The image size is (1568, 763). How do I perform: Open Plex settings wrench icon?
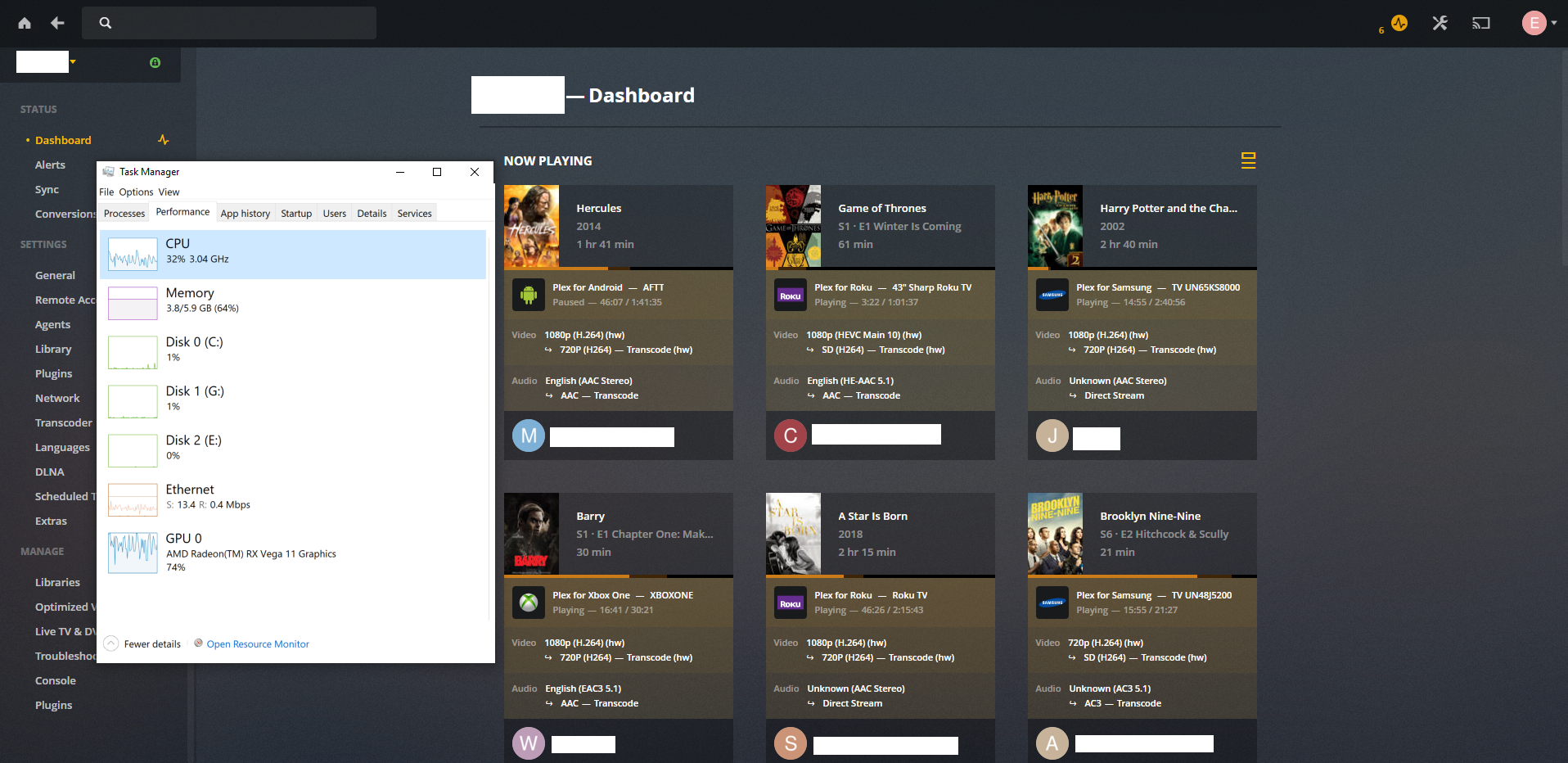[1440, 23]
